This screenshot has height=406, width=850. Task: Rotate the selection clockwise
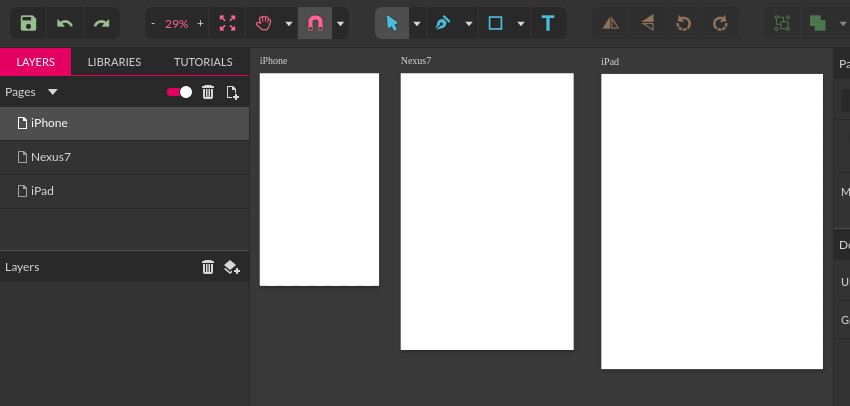coord(720,23)
